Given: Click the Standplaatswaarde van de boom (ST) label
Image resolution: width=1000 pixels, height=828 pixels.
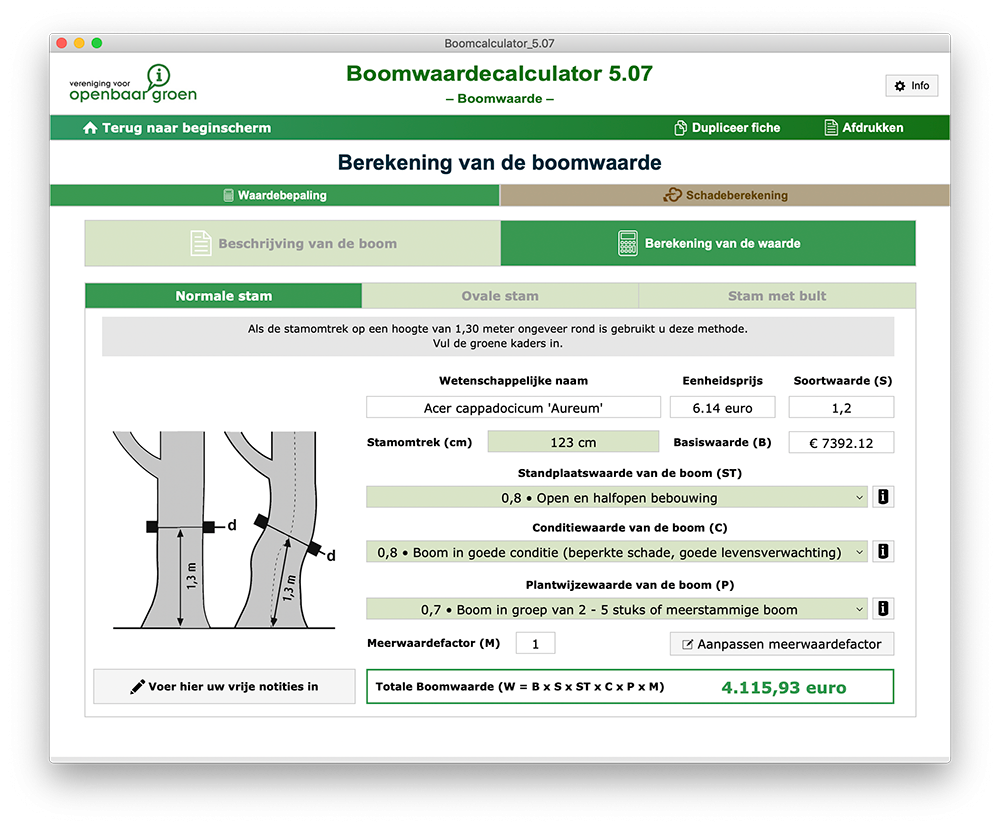Looking at the screenshot, I should click(629, 473).
